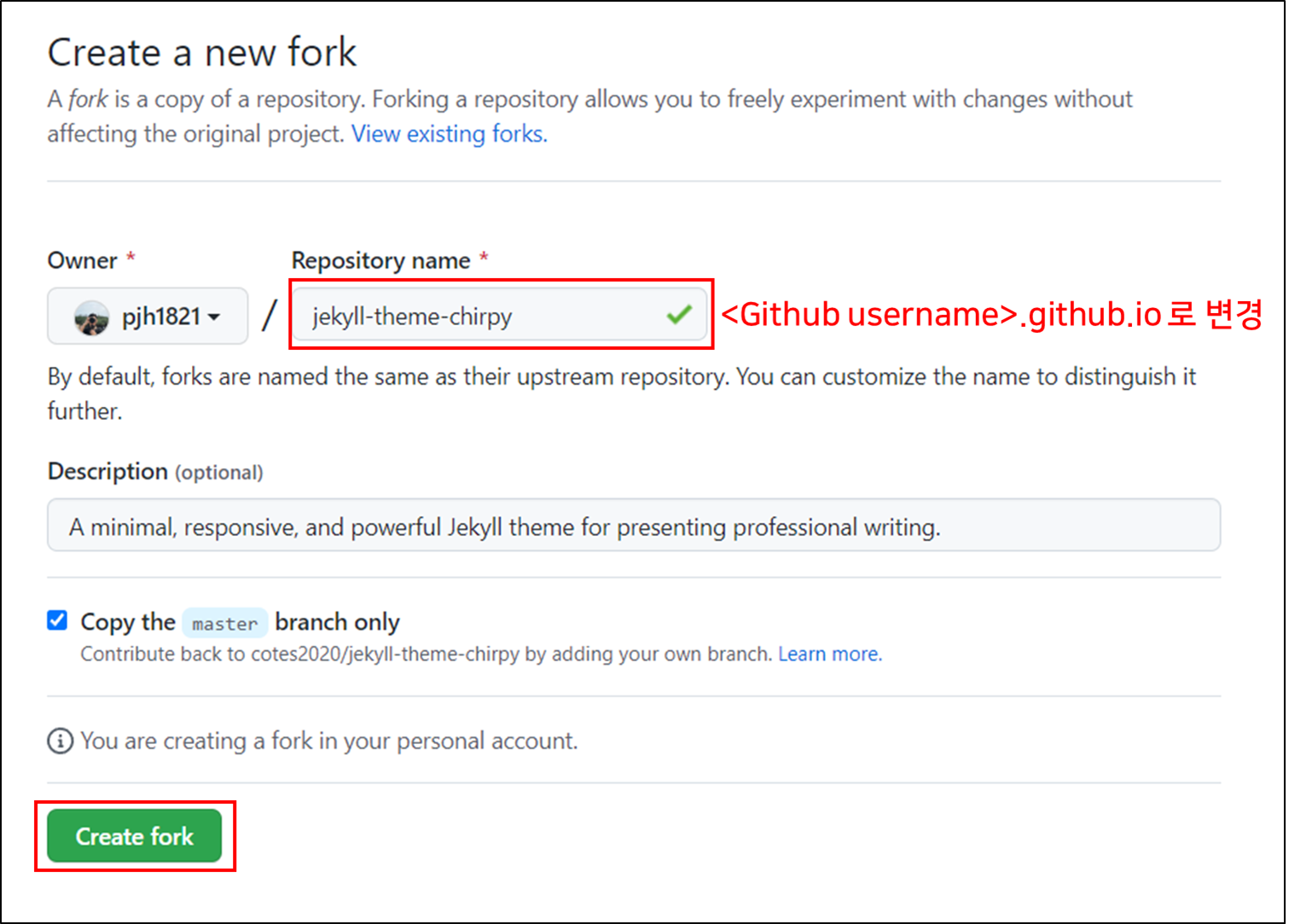The image size is (1295, 924).
Task: Click the Create a new fork heading
Action: [x=201, y=53]
